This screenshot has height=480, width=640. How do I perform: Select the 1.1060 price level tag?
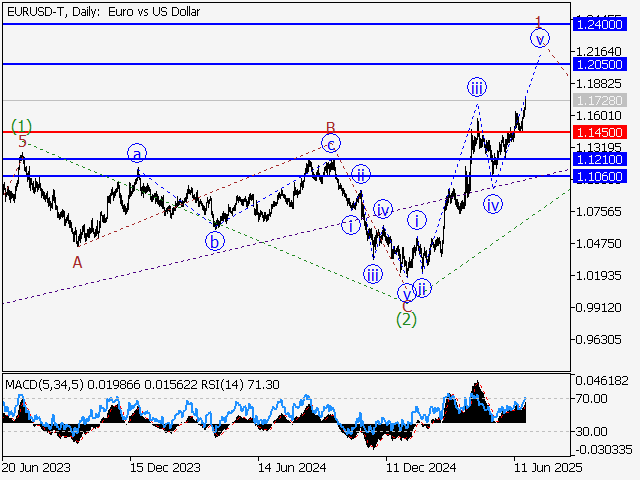[x=600, y=176]
